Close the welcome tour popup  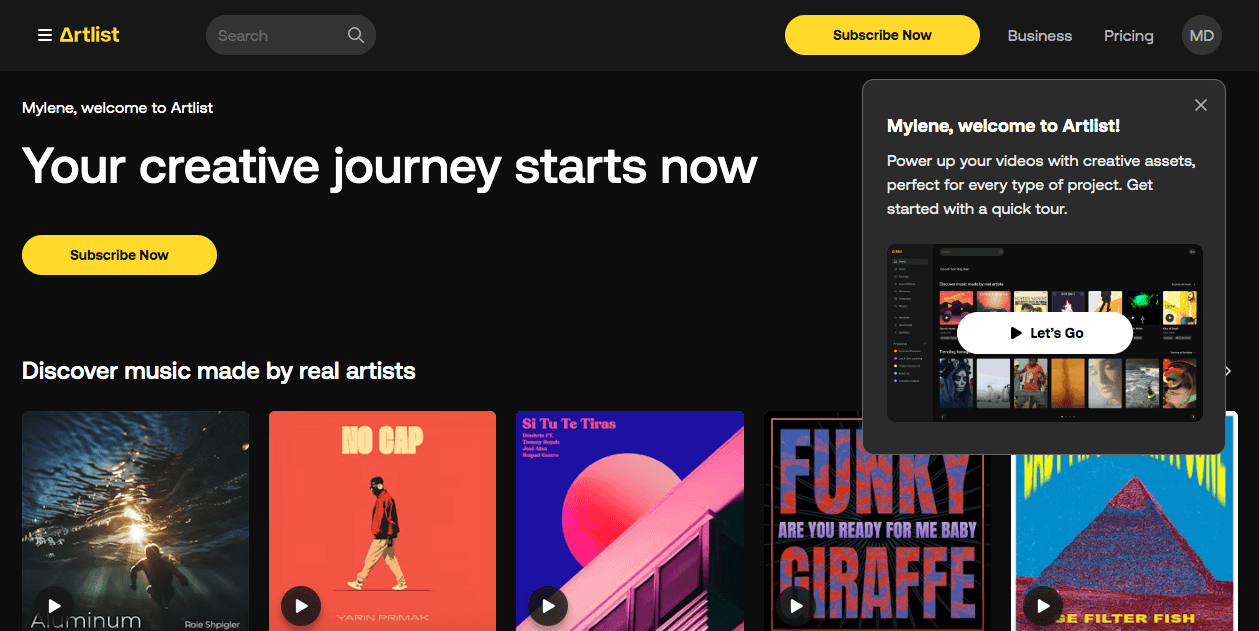pos(1201,105)
